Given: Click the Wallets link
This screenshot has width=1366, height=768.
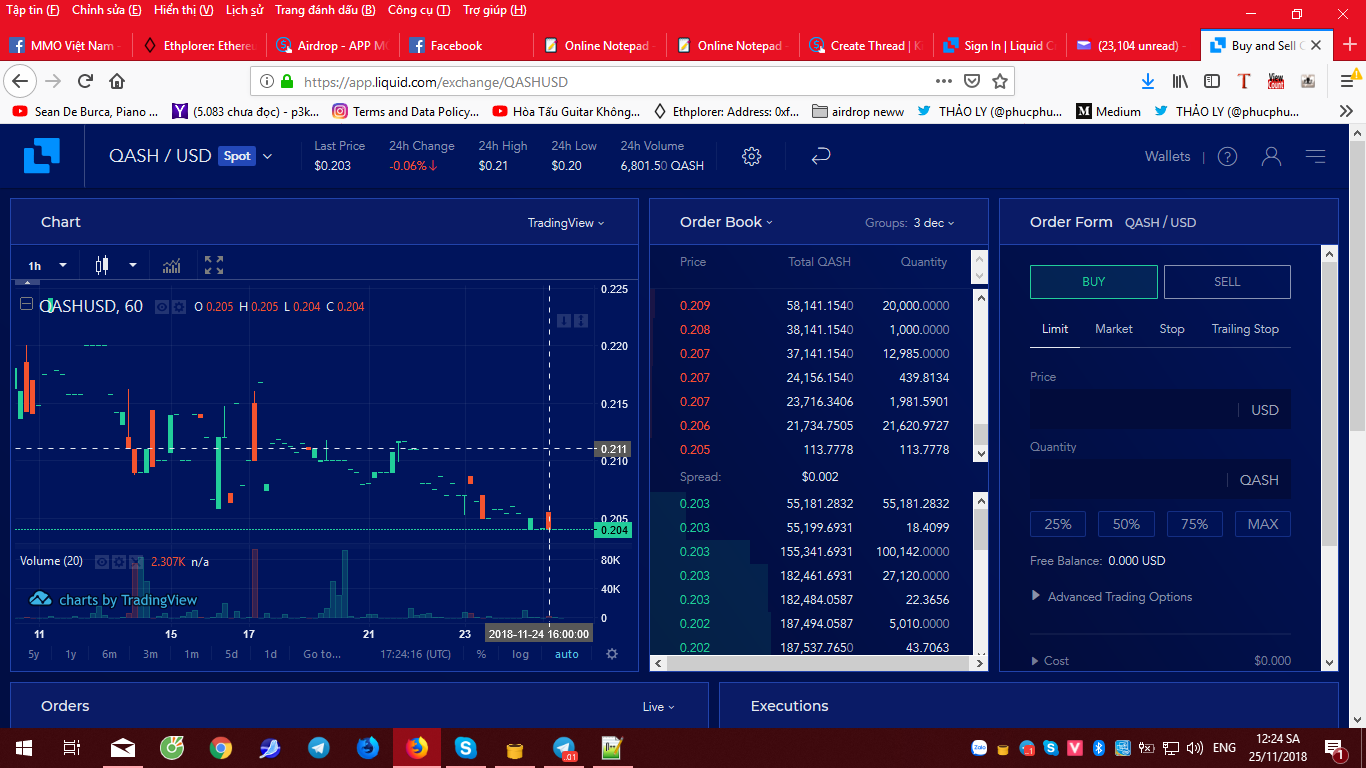Looking at the screenshot, I should point(1168,156).
